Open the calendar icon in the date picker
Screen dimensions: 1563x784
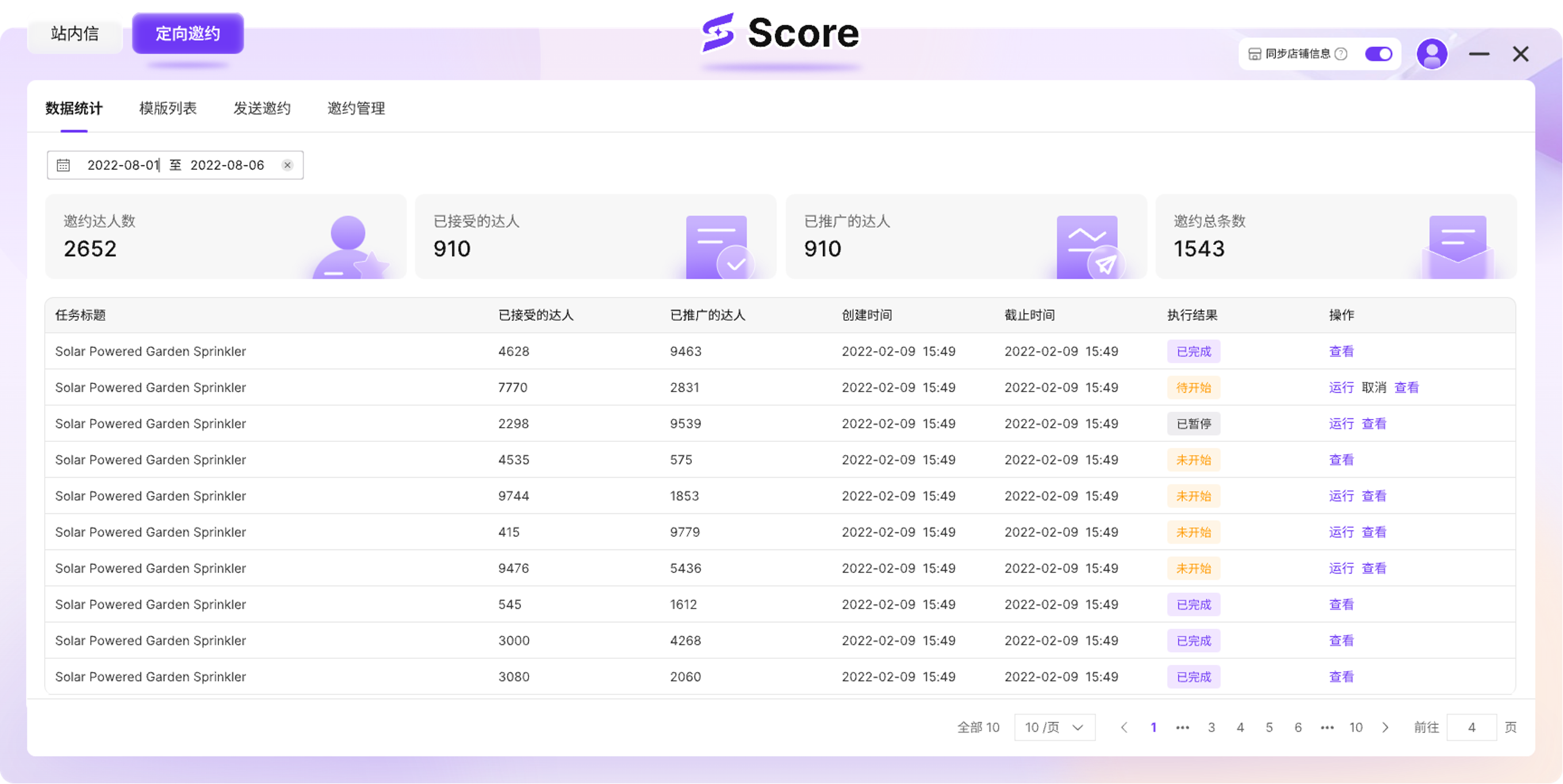pyautogui.click(x=63, y=164)
